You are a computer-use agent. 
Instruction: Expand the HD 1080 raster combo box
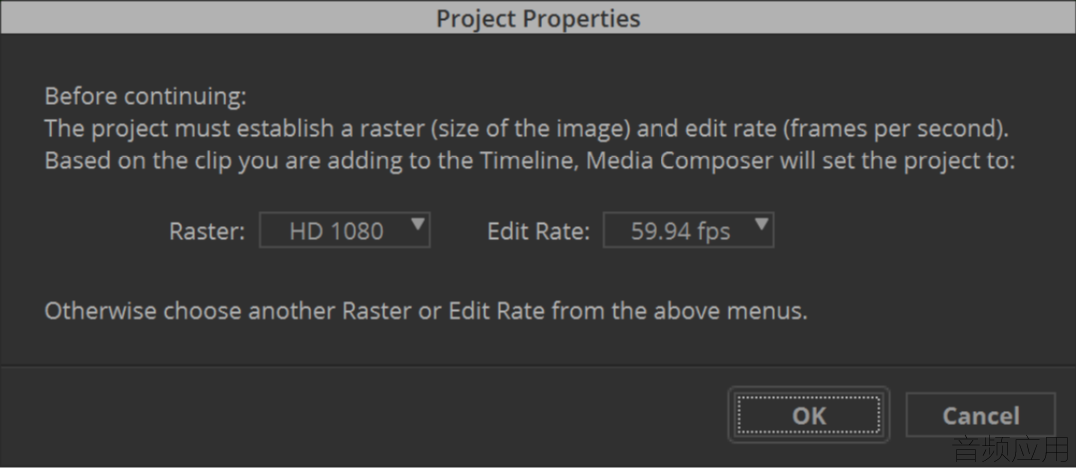pyautogui.click(x=344, y=230)
